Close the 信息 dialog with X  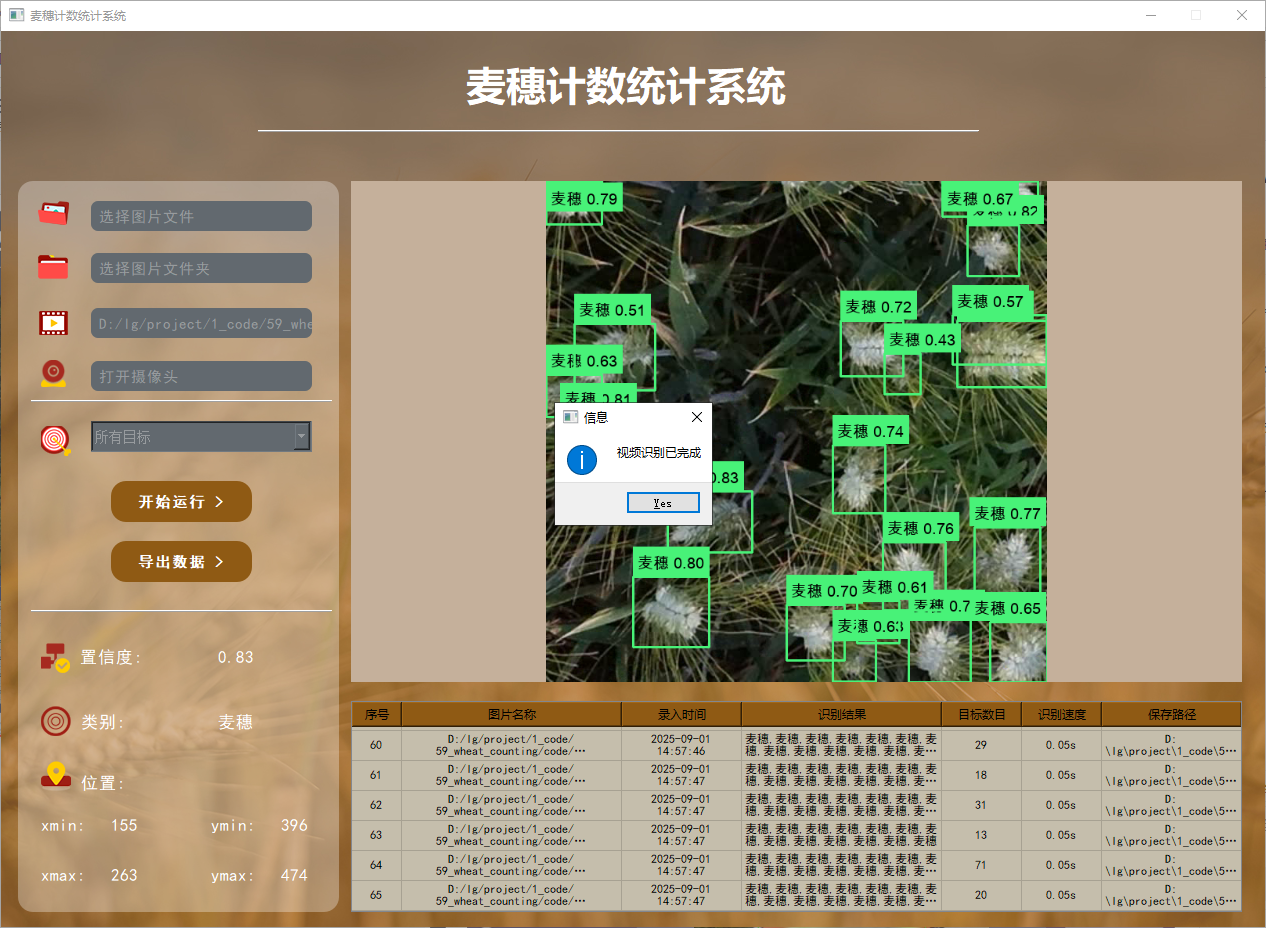[697, 417]
